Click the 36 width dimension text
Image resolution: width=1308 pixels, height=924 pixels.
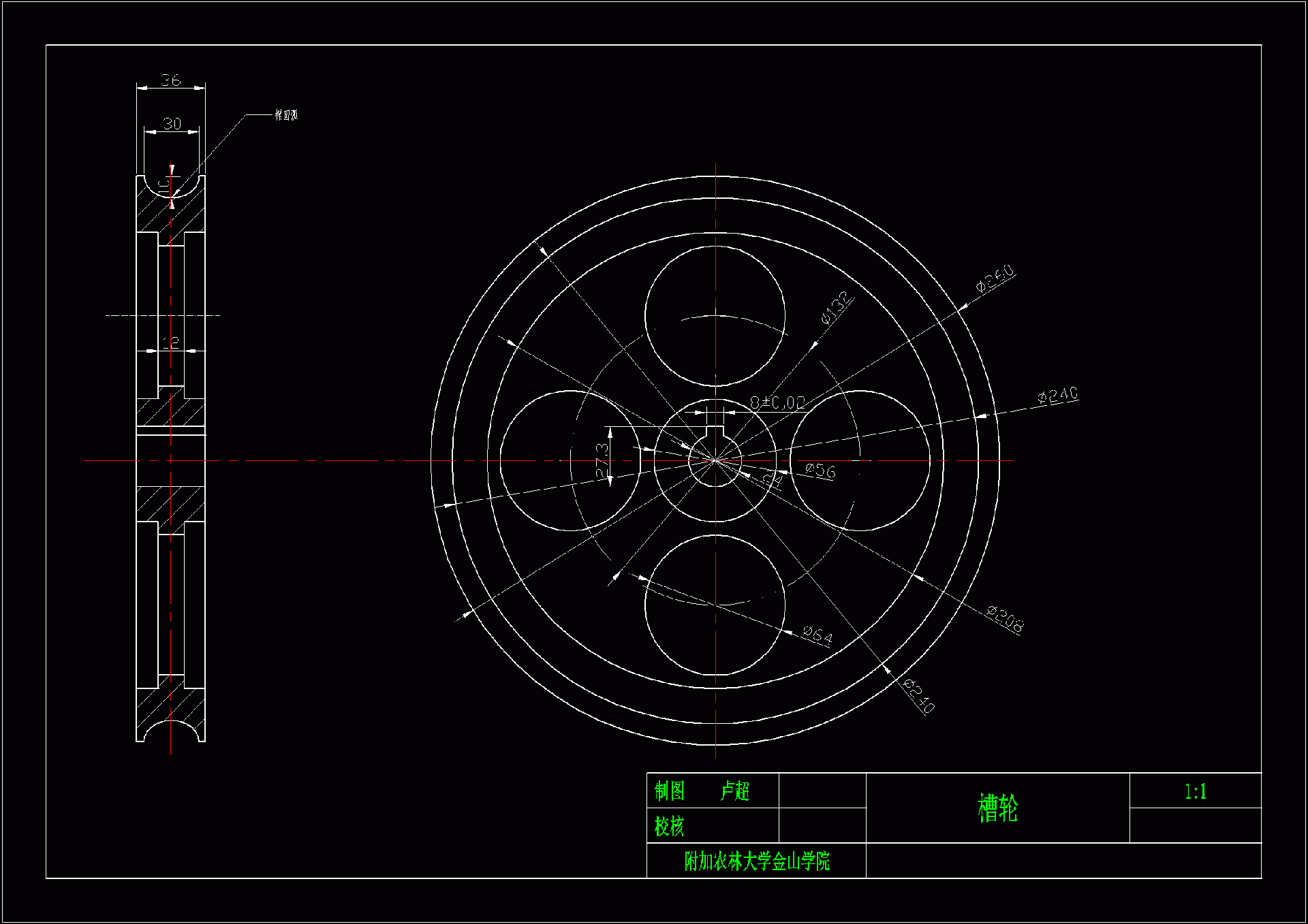point(170,80)
